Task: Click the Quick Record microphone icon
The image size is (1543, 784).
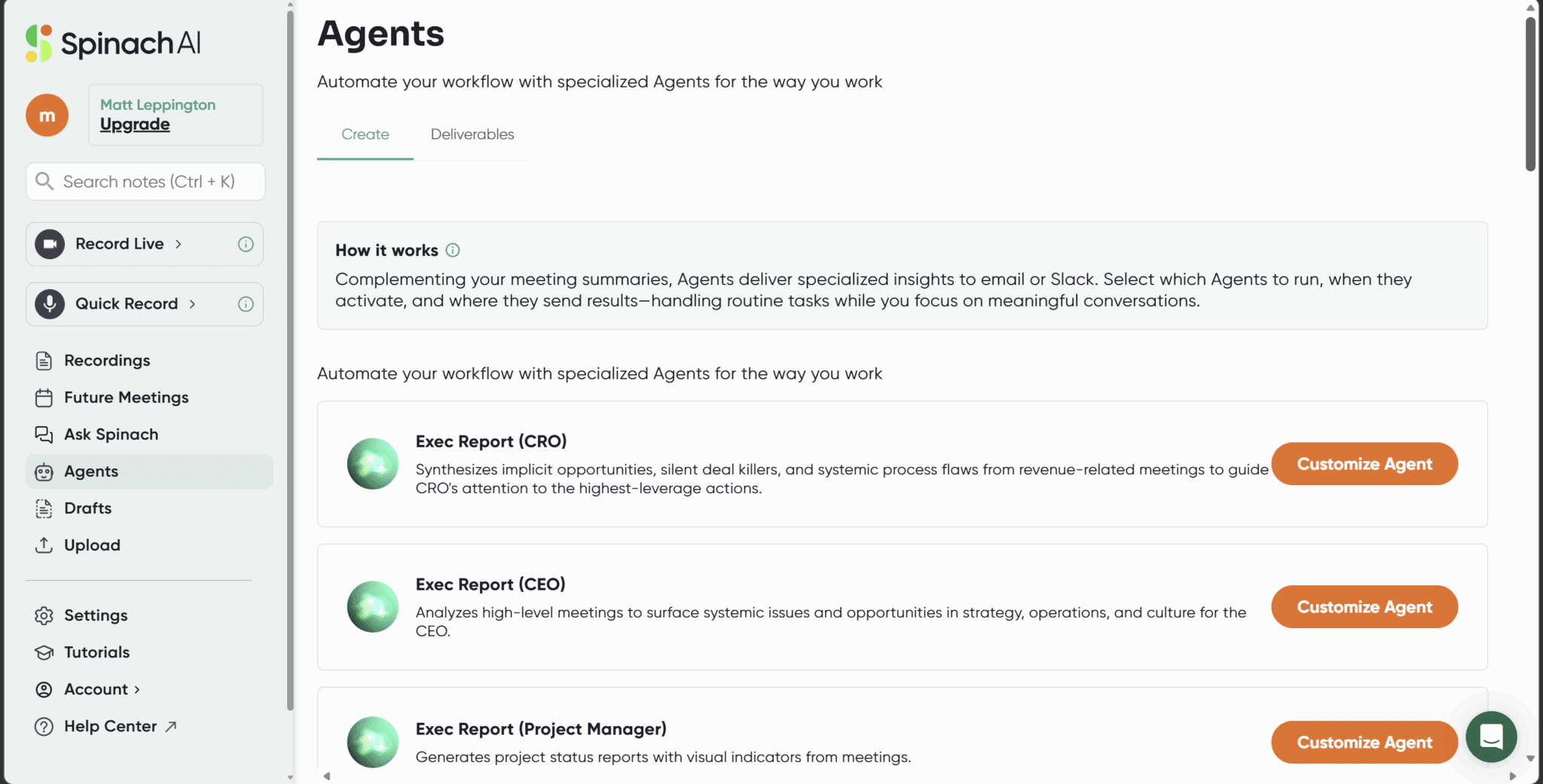Action: point(50,304)
